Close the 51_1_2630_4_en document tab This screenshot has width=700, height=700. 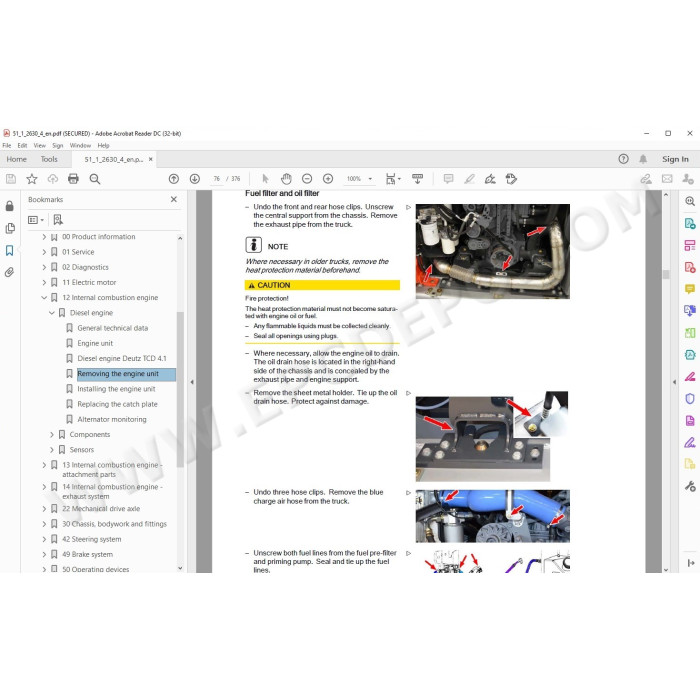[150, 159]
